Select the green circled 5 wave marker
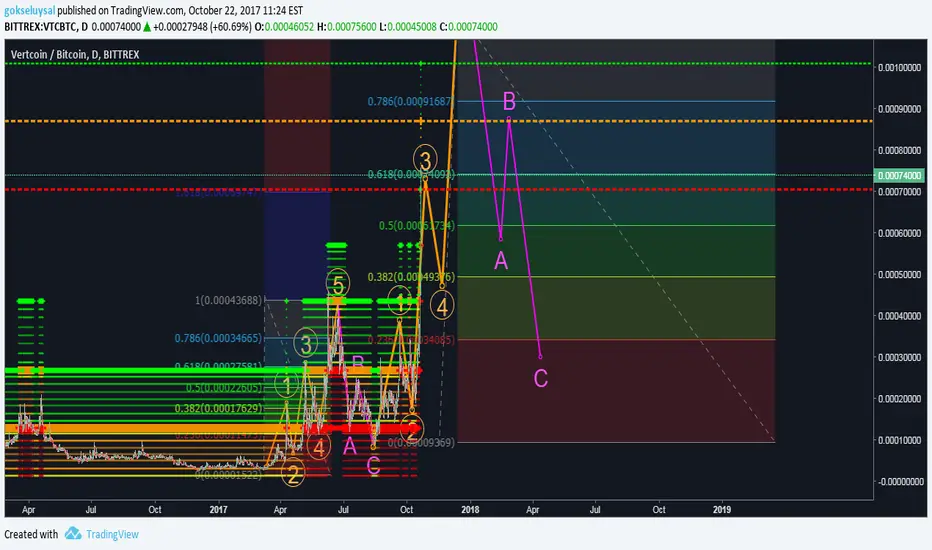This screenshot has width=932, height=550. point(338,285)
